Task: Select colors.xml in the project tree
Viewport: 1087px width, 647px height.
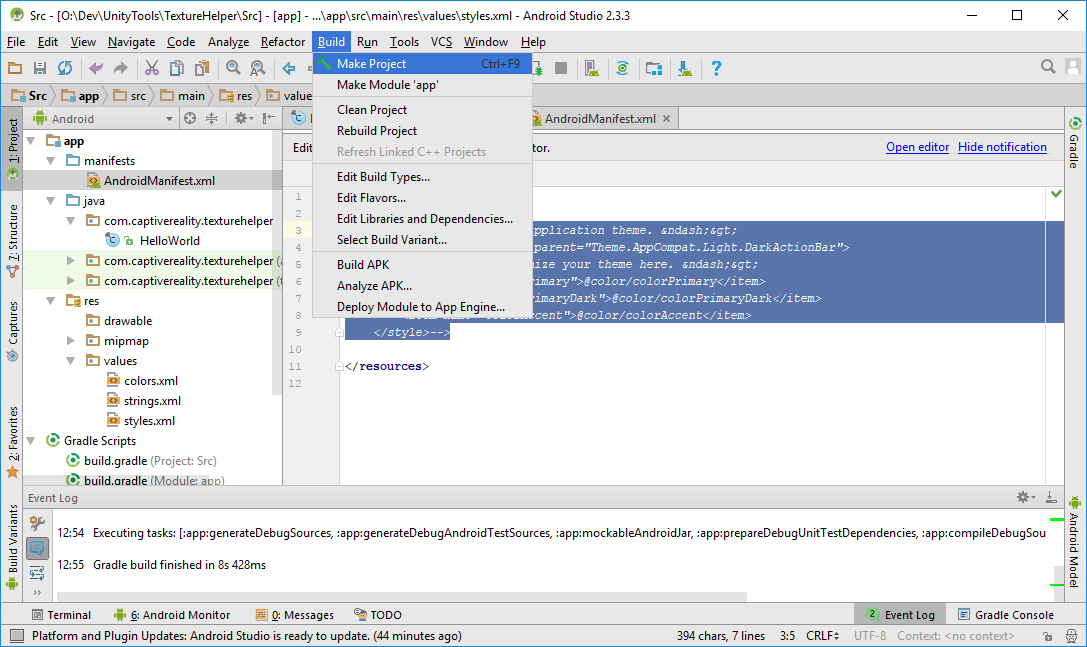Action: coord(150,381)
